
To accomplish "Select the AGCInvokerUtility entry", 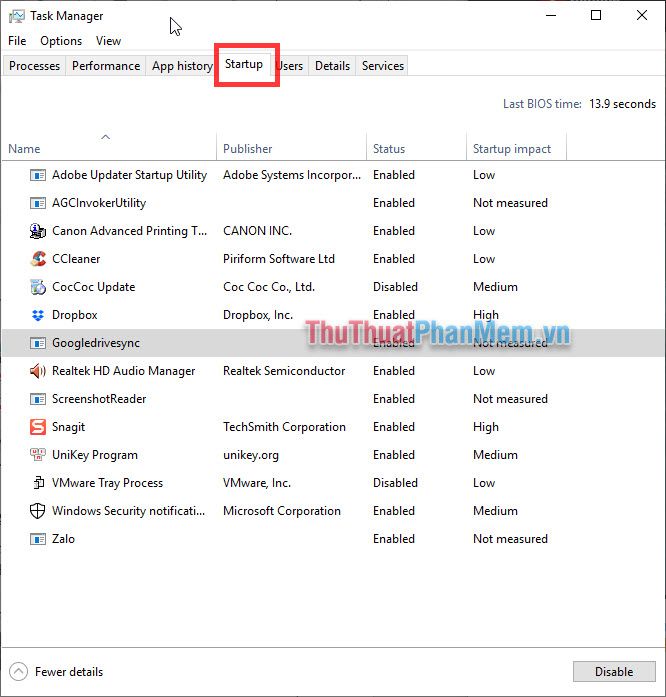I will point(99,203).
